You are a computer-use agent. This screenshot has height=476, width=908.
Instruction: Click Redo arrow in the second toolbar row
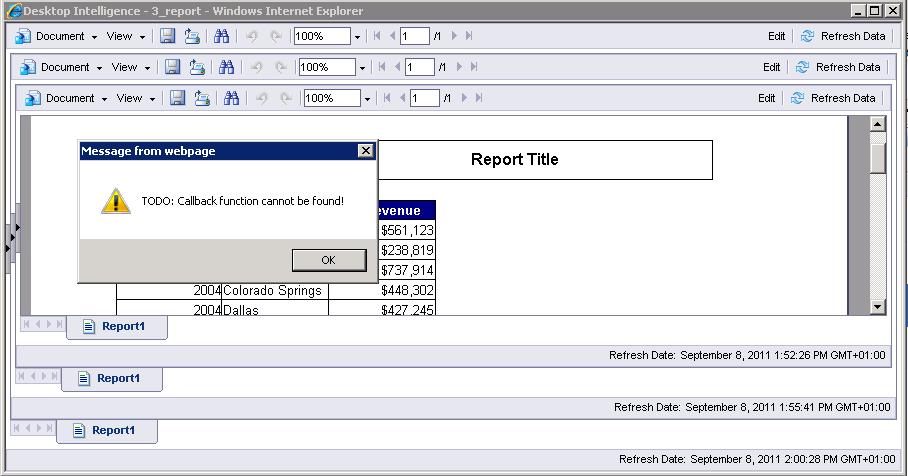pyautogui.click(x=281, y=67)
